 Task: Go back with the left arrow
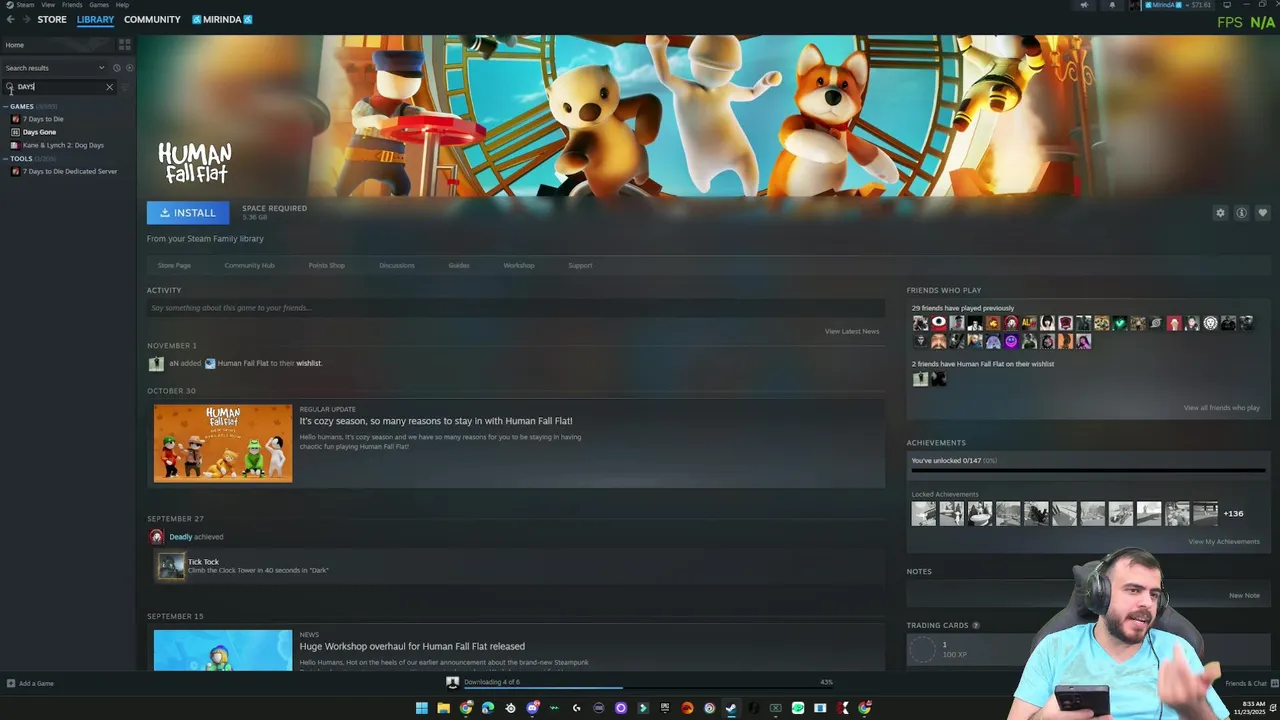(x=10, y=19)
